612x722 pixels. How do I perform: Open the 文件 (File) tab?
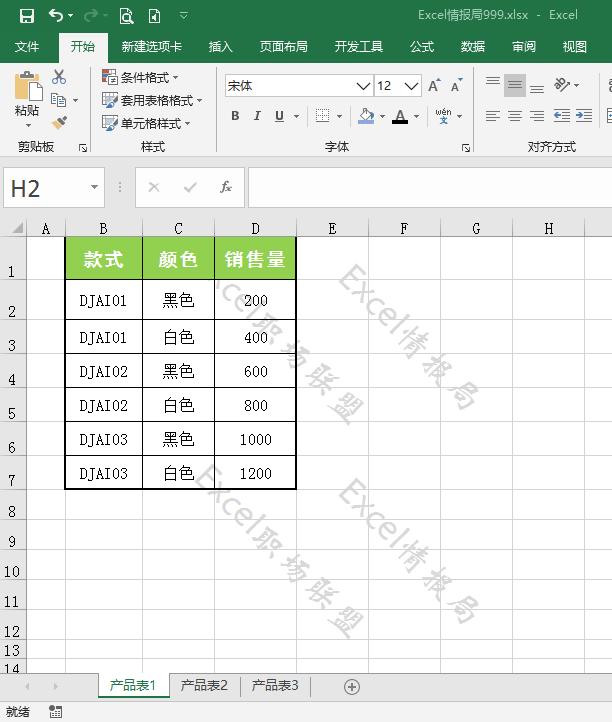pos(27,47)
